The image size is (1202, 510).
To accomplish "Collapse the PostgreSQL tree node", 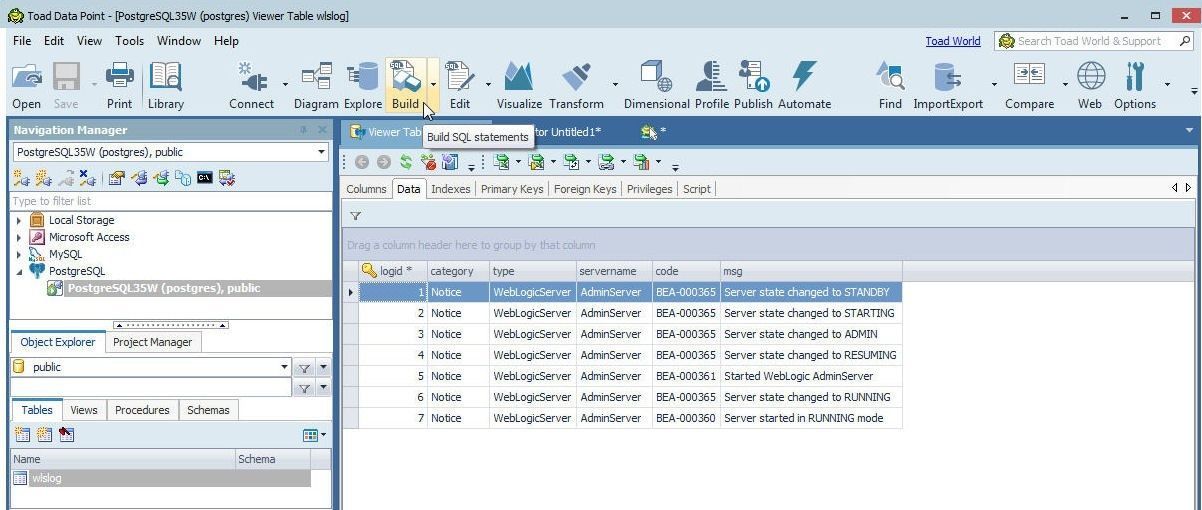I will [x=19, y=271].
